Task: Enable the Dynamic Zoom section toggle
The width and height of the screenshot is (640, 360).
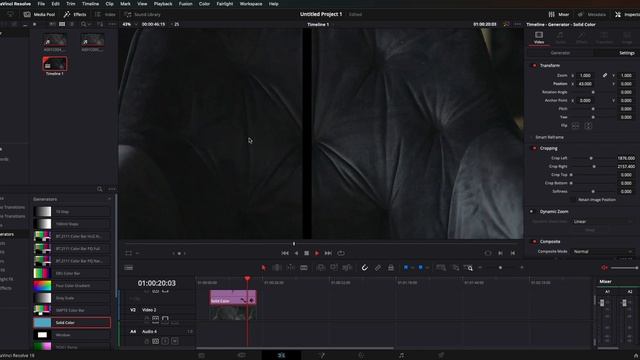Action: pyautogui.click(x=531, y=211)
